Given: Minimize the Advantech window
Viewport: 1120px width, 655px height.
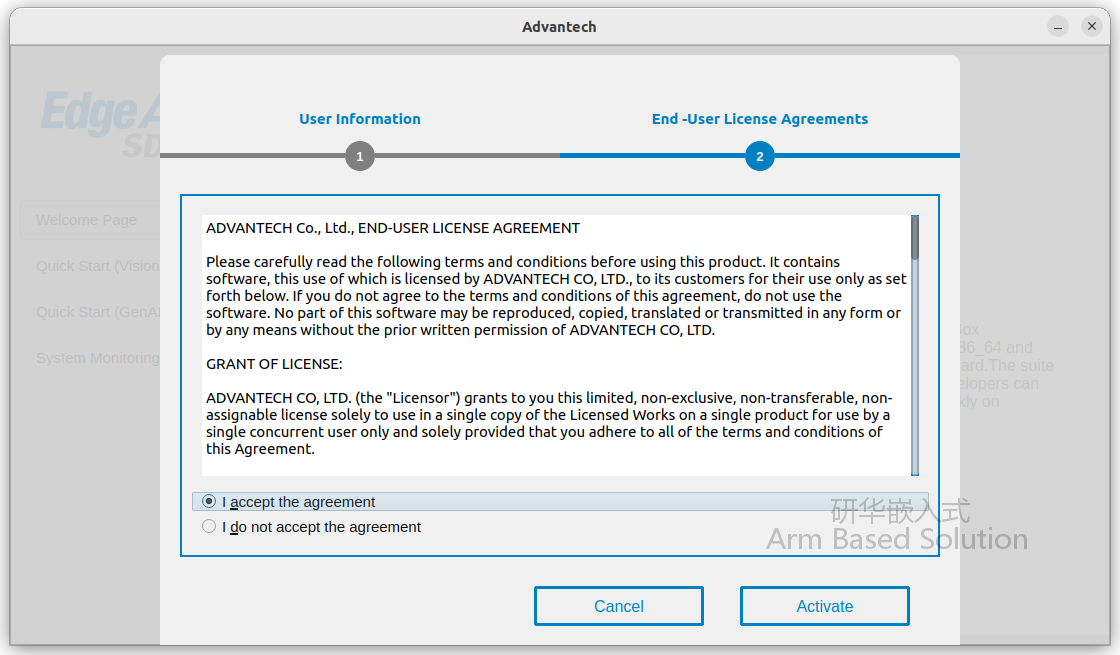Looking at the screenshot, I should click(1058, 26).
